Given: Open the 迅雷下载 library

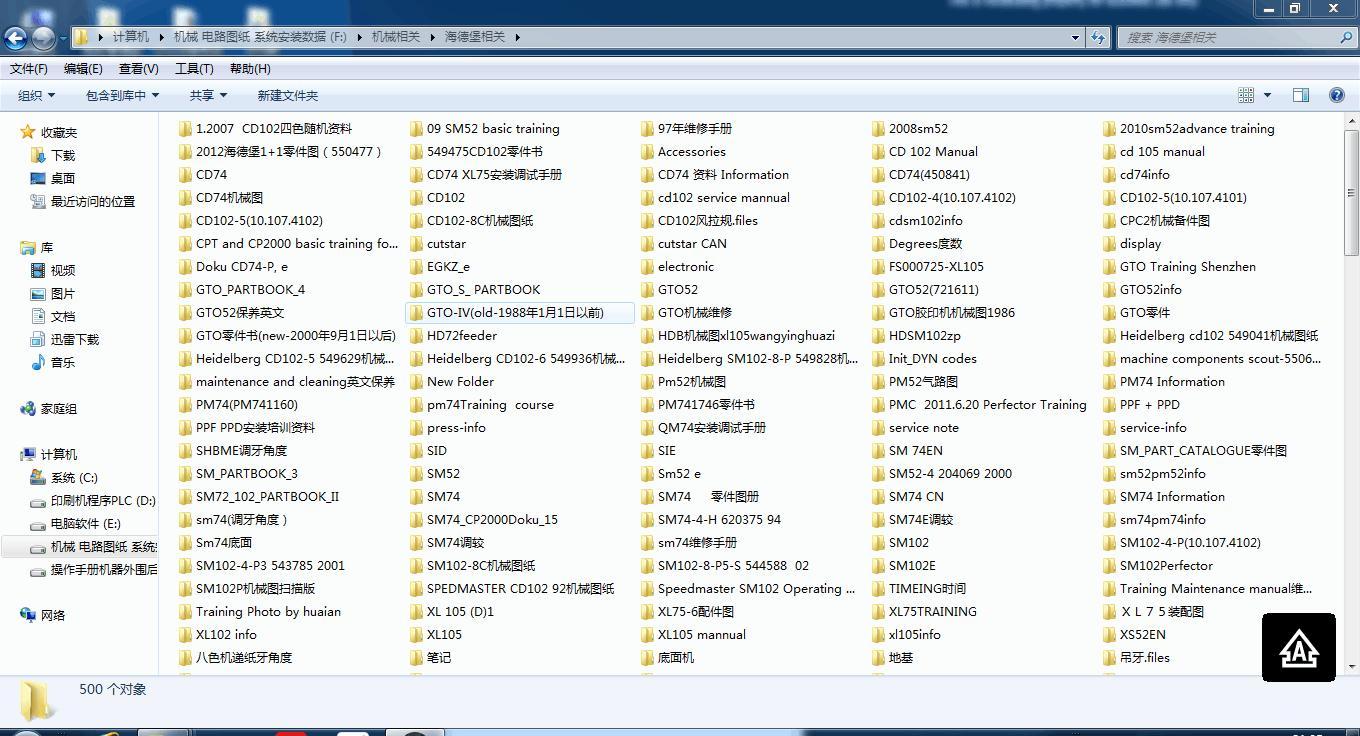Looking at the screenshot, I should tap(64, 339).
